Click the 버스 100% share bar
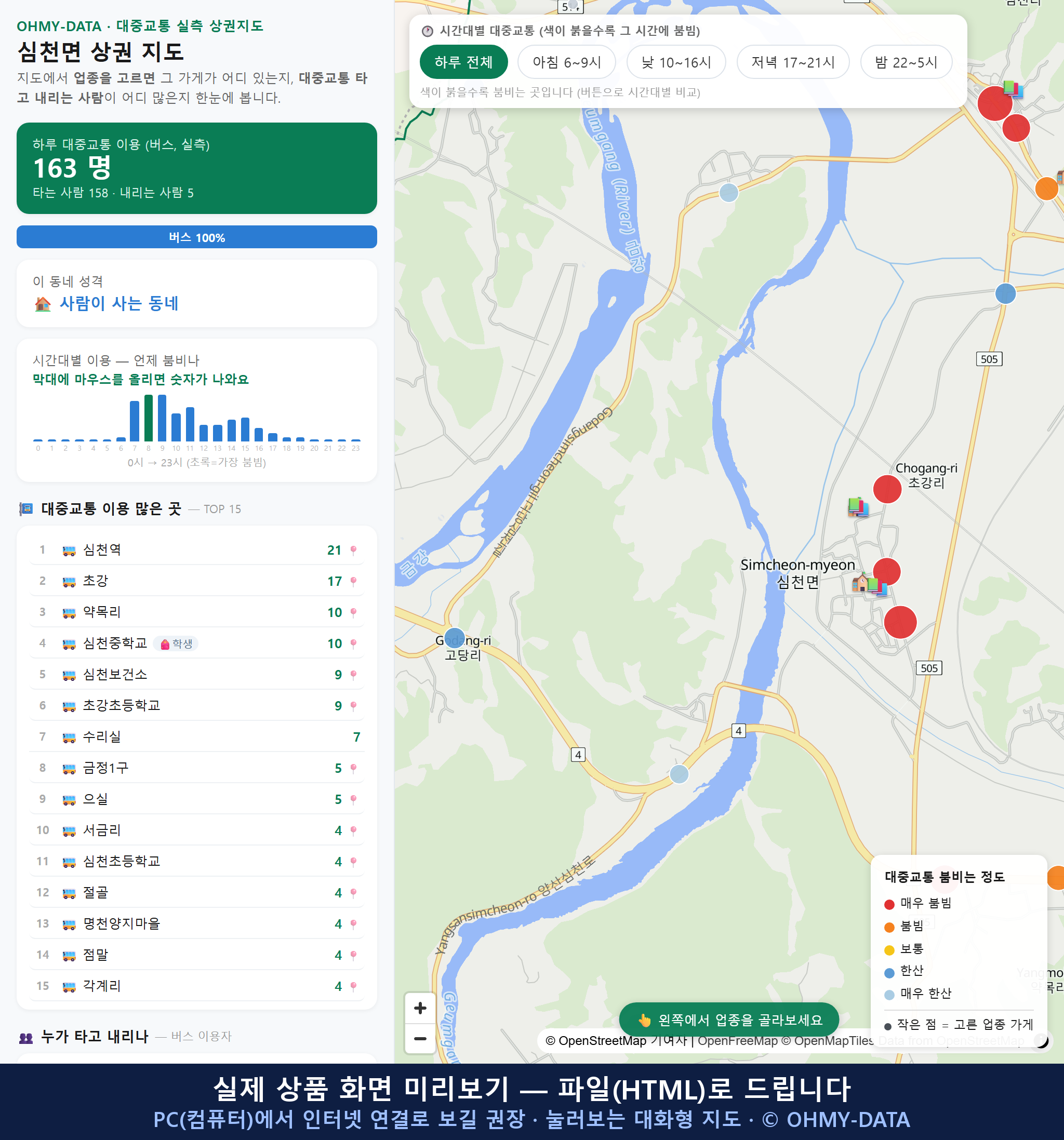 tap(197, 237)
